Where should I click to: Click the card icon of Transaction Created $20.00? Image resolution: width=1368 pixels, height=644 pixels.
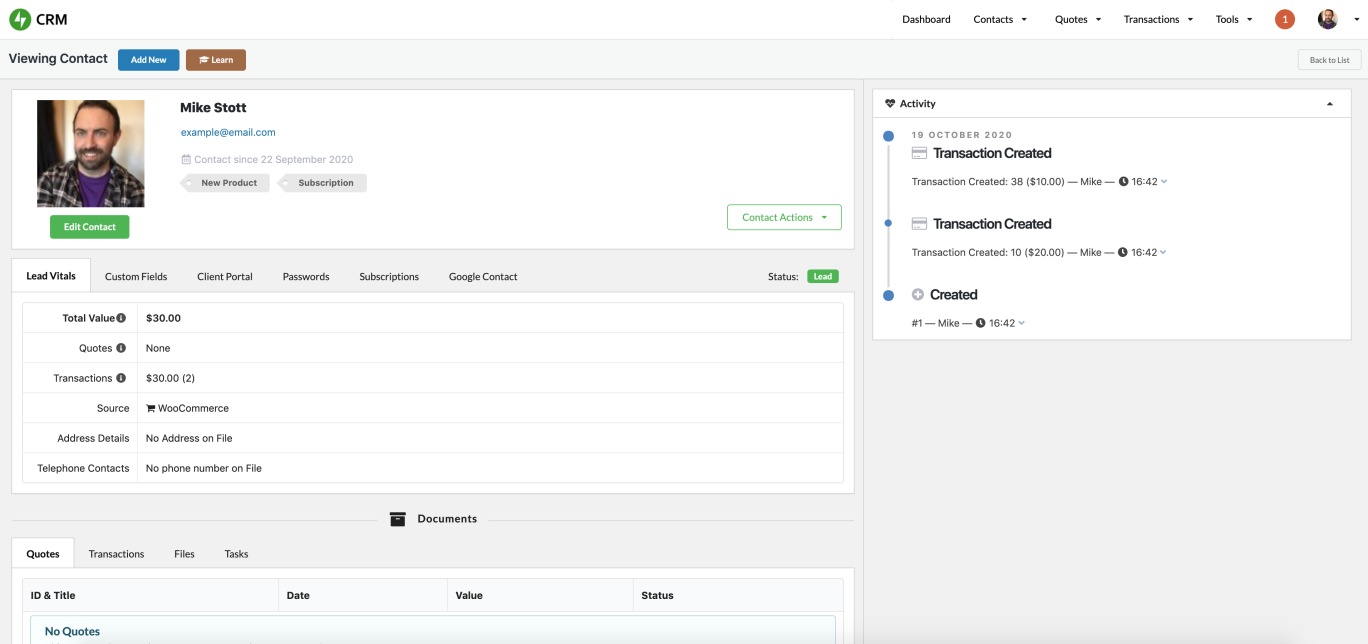[919, 224]
